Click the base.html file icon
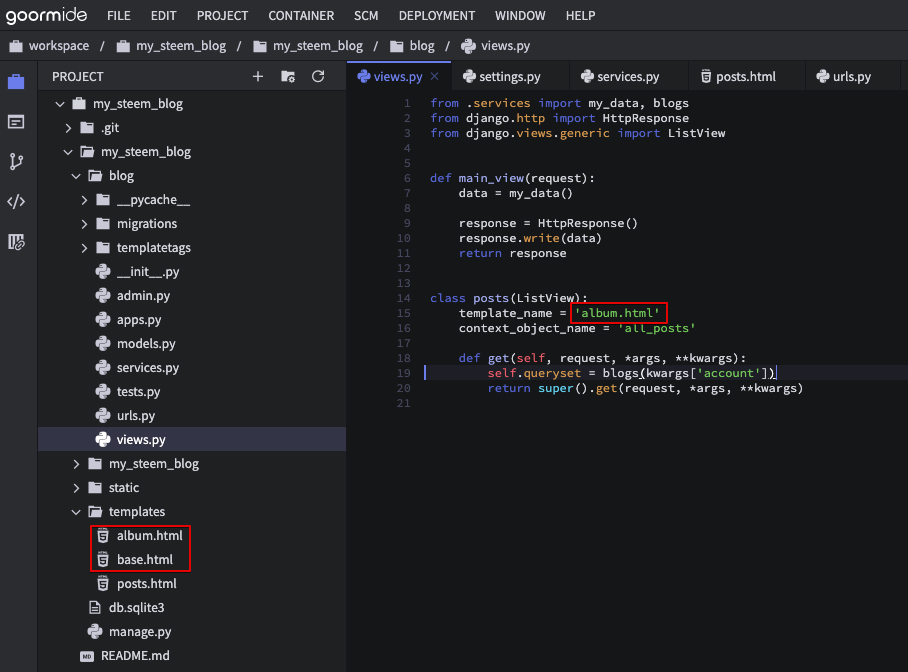Image resolution: width=908 pixels, height=672 pixels. click(x=103, y=560)
